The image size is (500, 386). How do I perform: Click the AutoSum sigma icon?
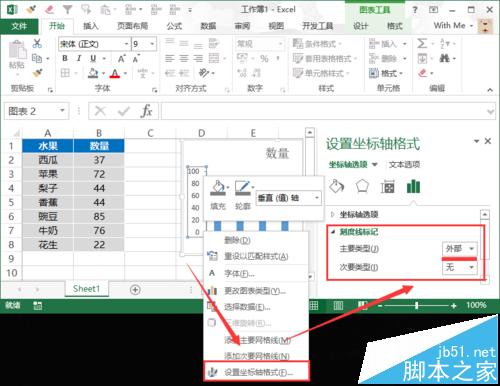tap(422, 43)
